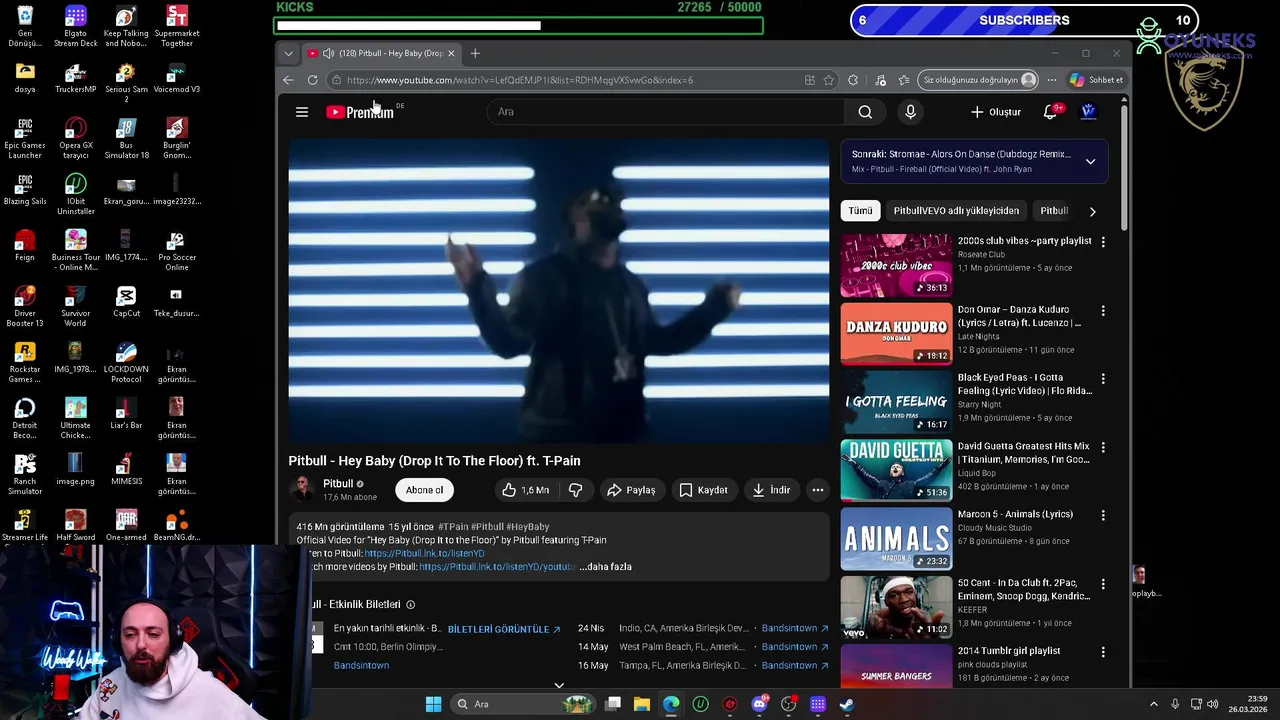The width and height of the screenshot is (1280, 720).
Task: Subscribe with Abone ol button
Action: tap(424, 490)
